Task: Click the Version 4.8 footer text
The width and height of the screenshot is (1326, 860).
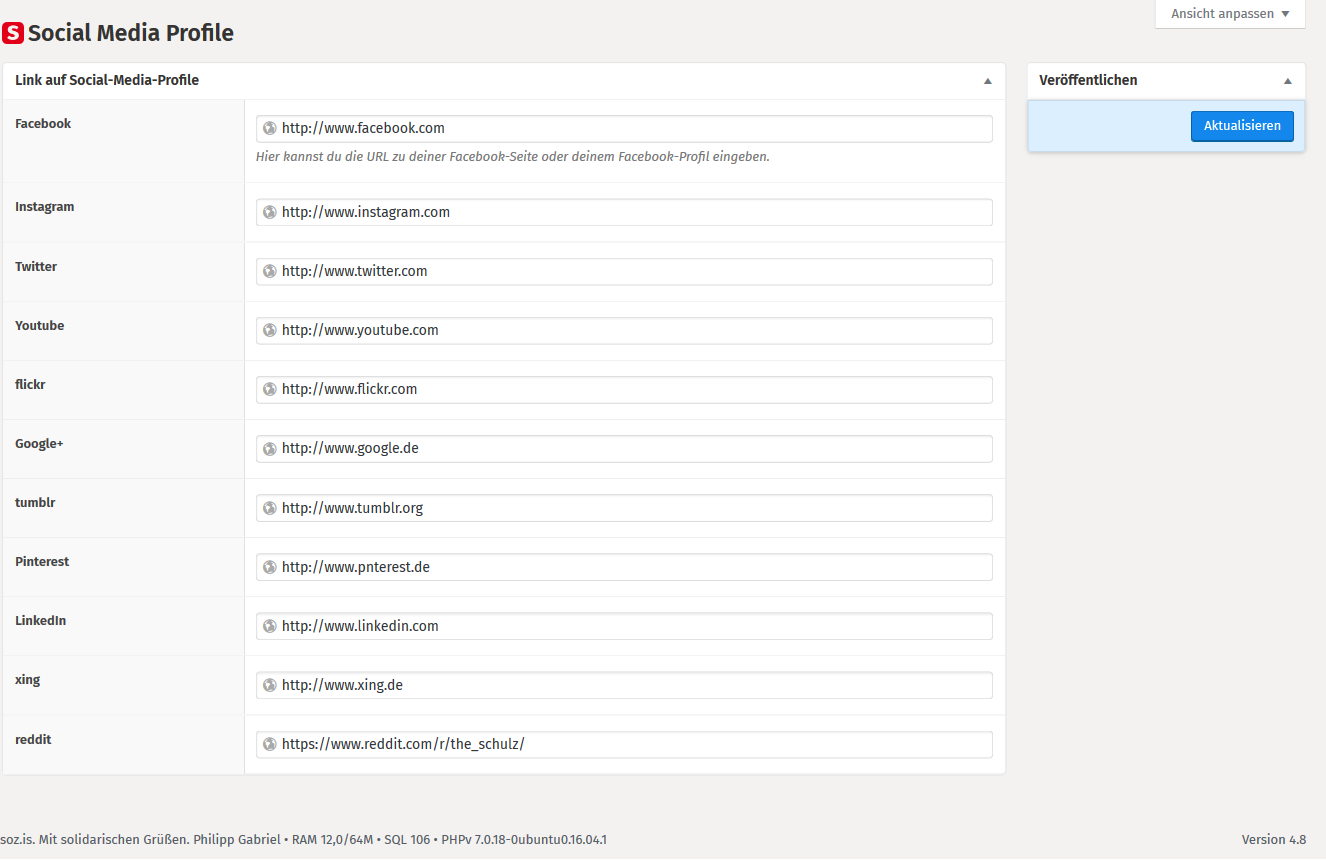Action: pos(1273,839)
